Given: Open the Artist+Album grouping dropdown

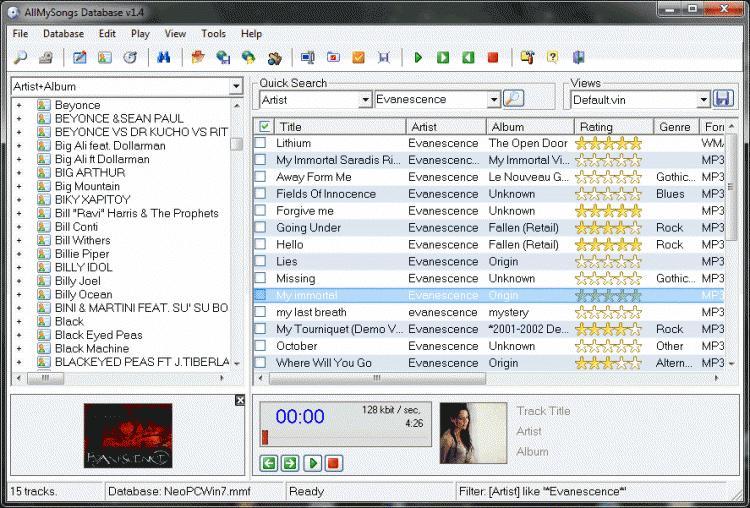Looking at the screenshot, I should 236,87.
